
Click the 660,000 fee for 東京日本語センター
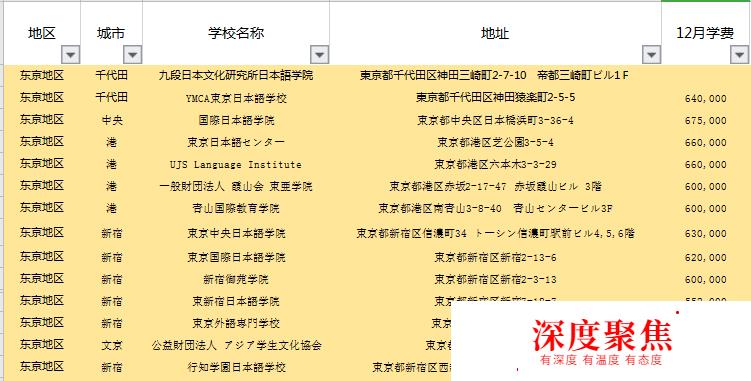[705, 143]
